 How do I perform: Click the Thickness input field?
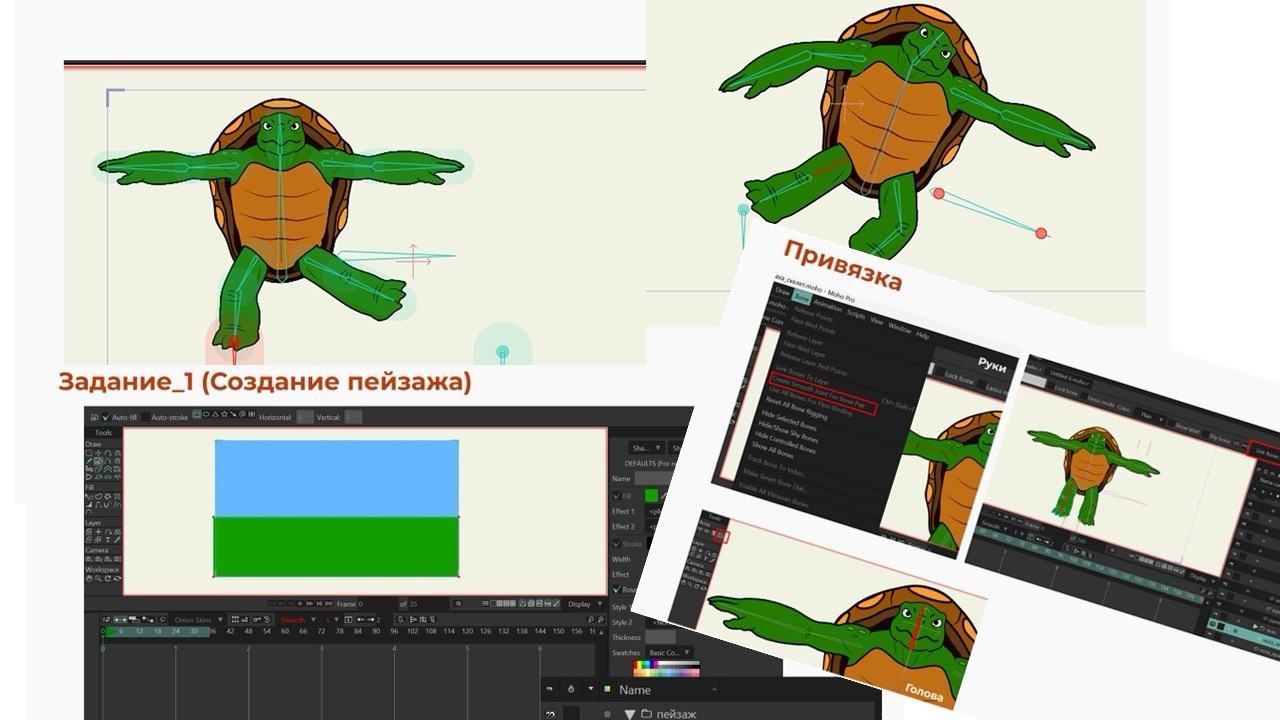[660, 638]
